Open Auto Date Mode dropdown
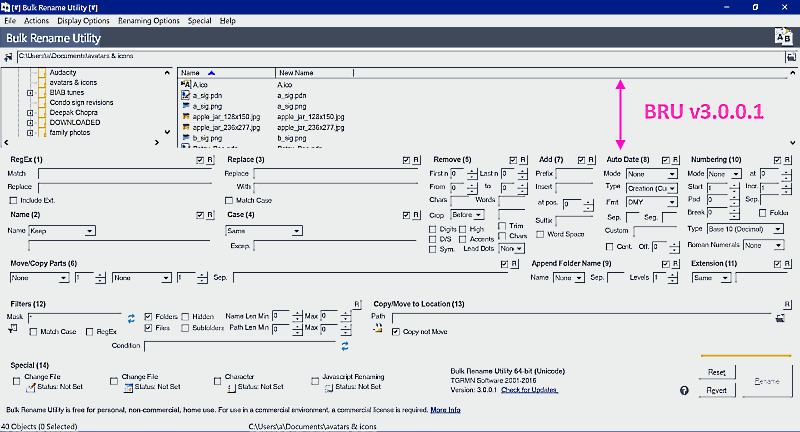 [x=652, y=174]
